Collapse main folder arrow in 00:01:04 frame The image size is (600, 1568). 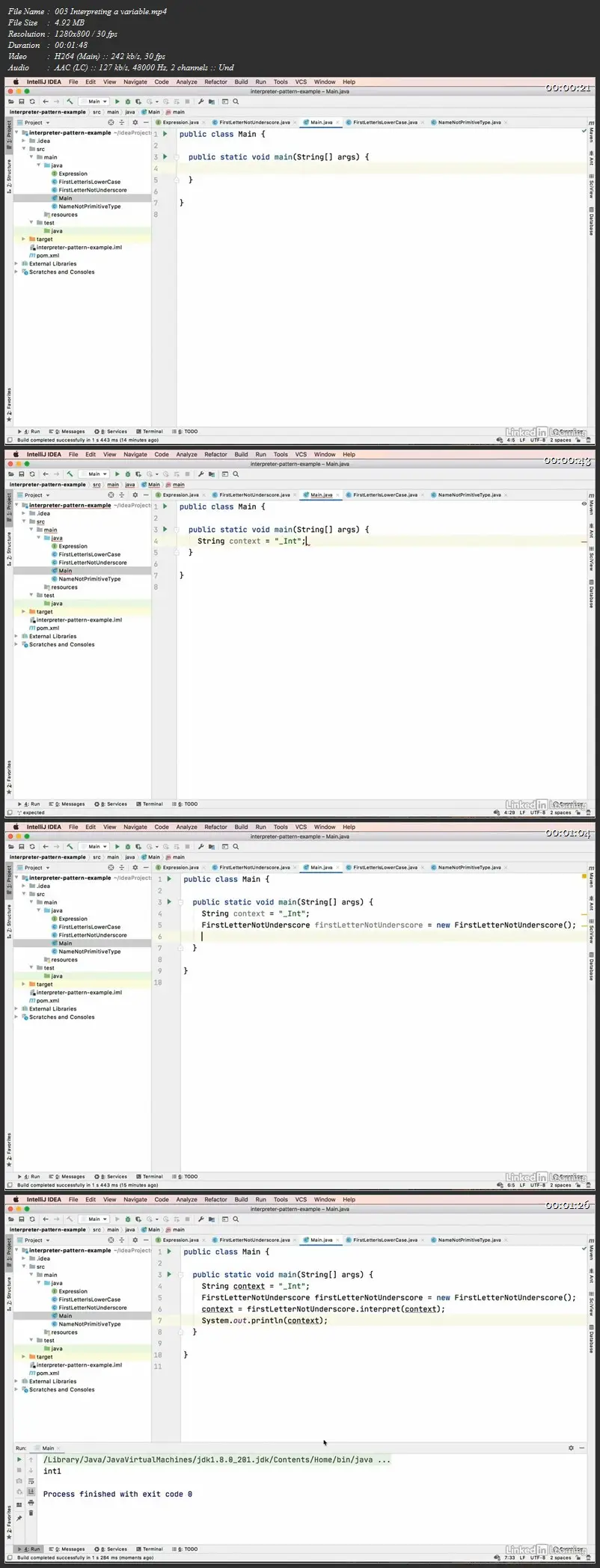point(32,902)
